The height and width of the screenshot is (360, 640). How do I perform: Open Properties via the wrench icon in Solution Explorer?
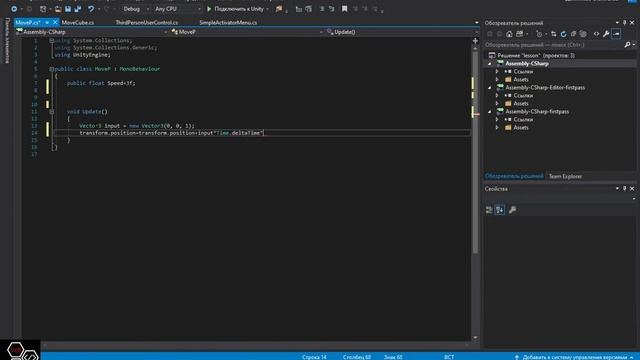pyautogui.click(x=606, y=34)
